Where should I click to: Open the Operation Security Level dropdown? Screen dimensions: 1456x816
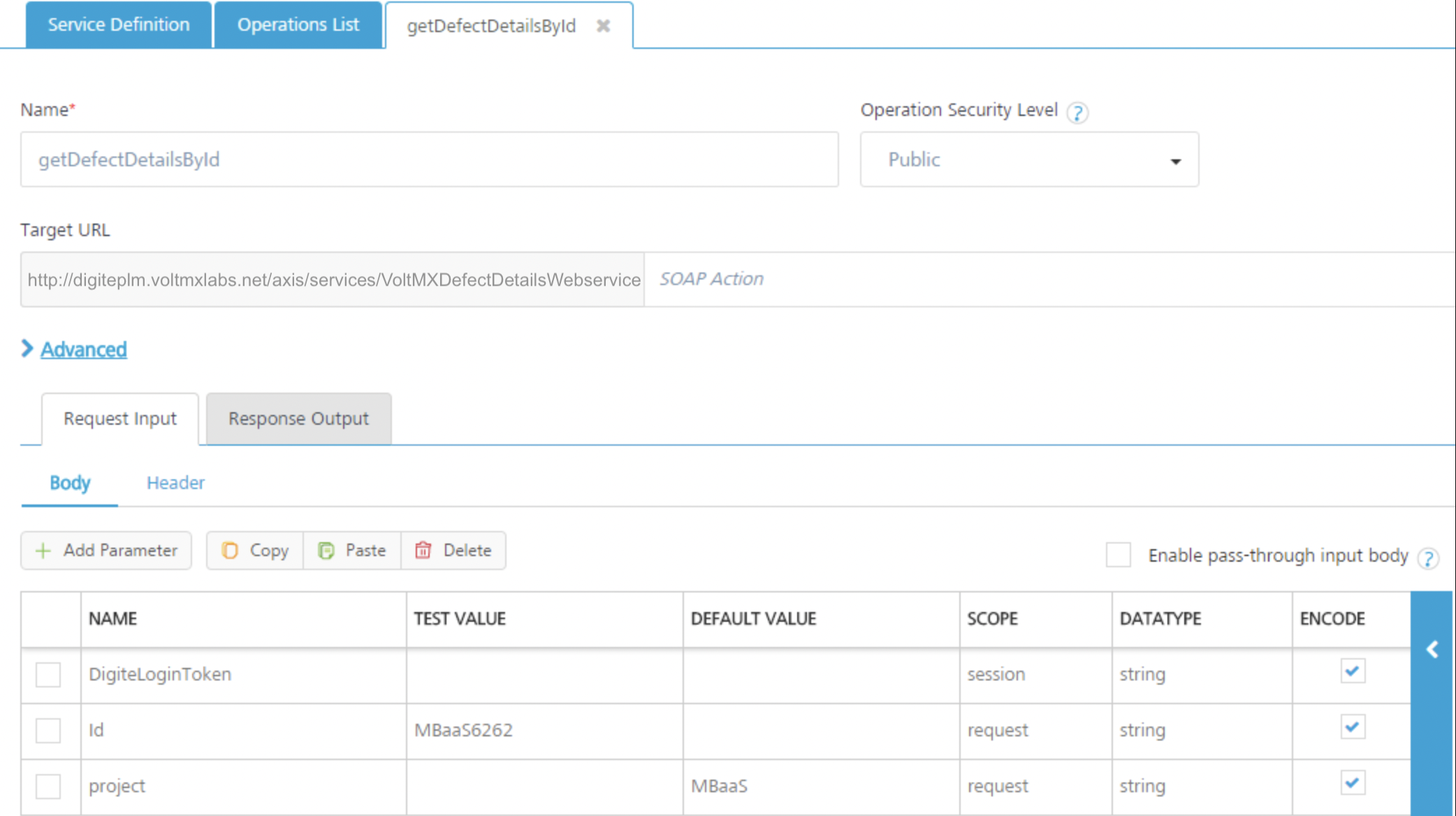tap(1029, 160)
